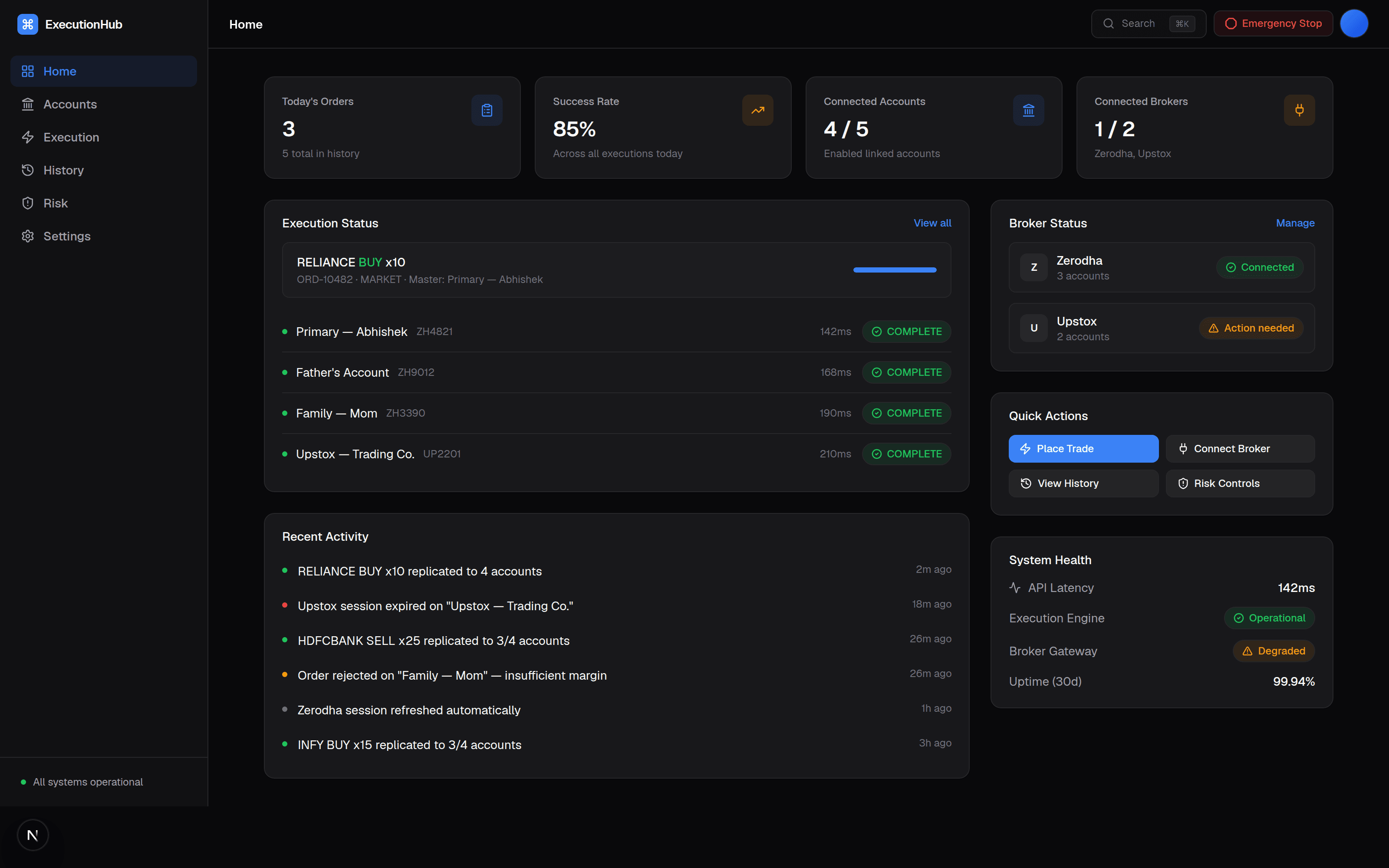The image size is (1389, 868).
Task: Select History in the sidebar
Action: tap(103, 170)
